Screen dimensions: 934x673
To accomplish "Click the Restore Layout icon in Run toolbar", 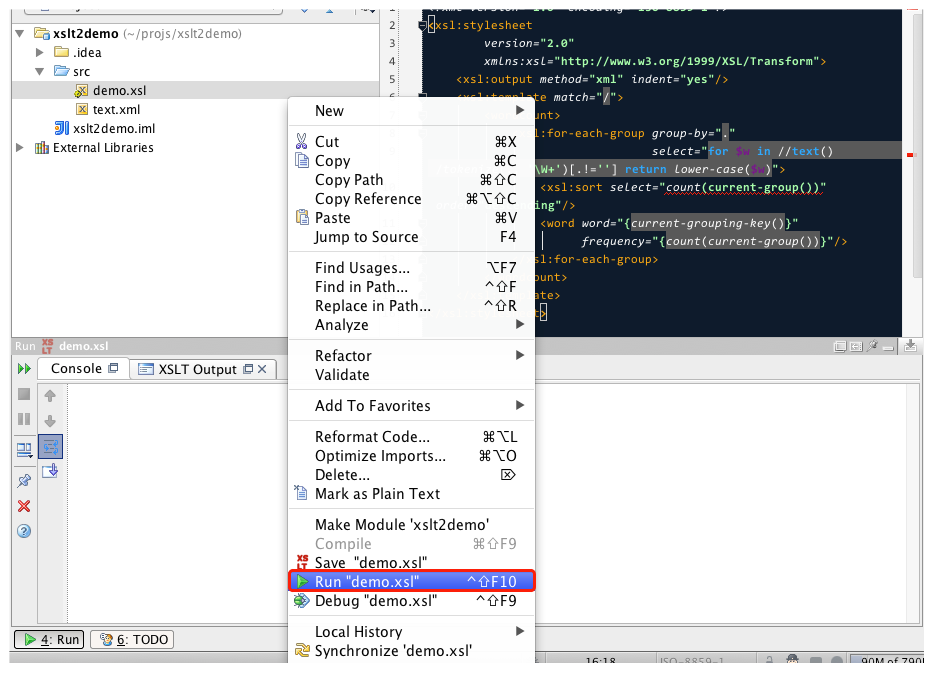I will point(24,450).
